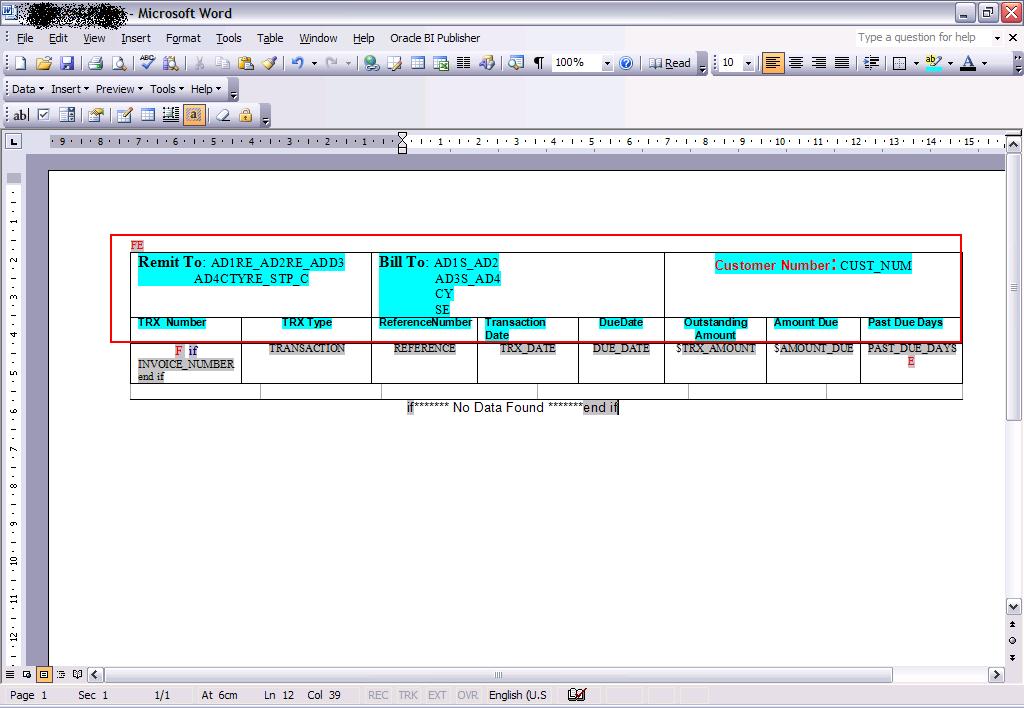
Task: Open the Preview dropdown menu
Action: (x=115, y=89)
